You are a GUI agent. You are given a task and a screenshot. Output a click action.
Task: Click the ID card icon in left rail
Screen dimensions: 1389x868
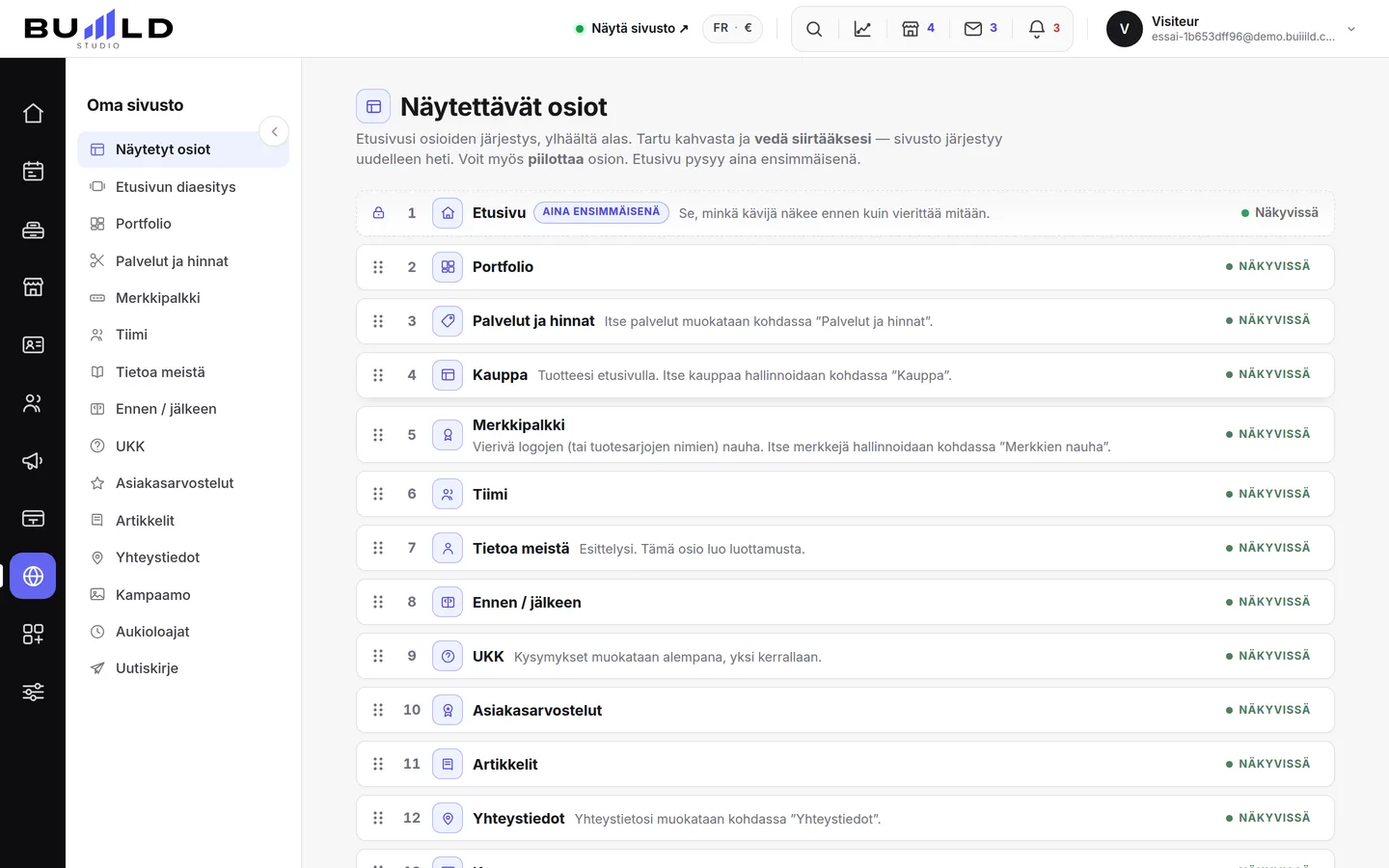pos(33,345)
